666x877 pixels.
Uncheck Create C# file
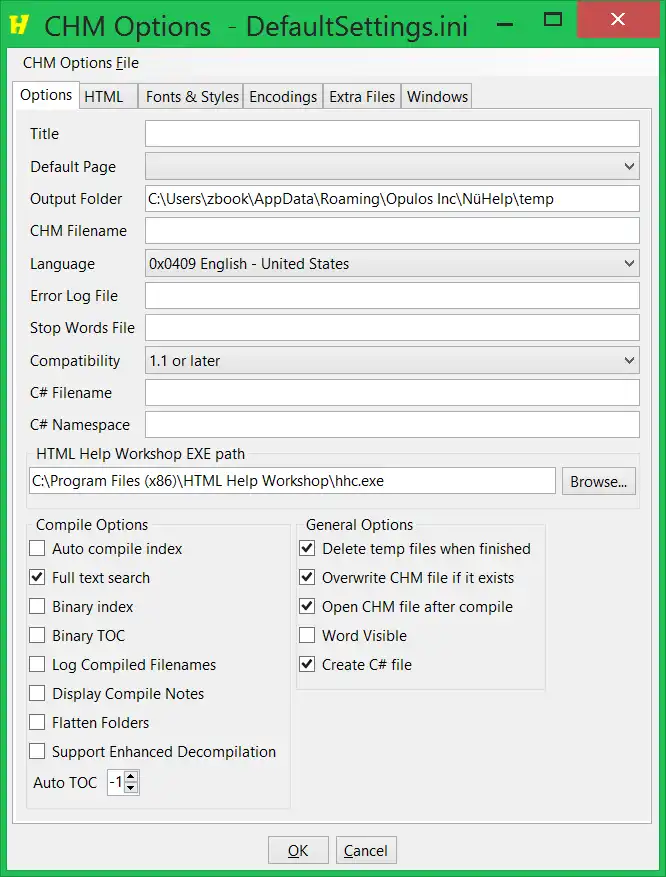point(307,664)
